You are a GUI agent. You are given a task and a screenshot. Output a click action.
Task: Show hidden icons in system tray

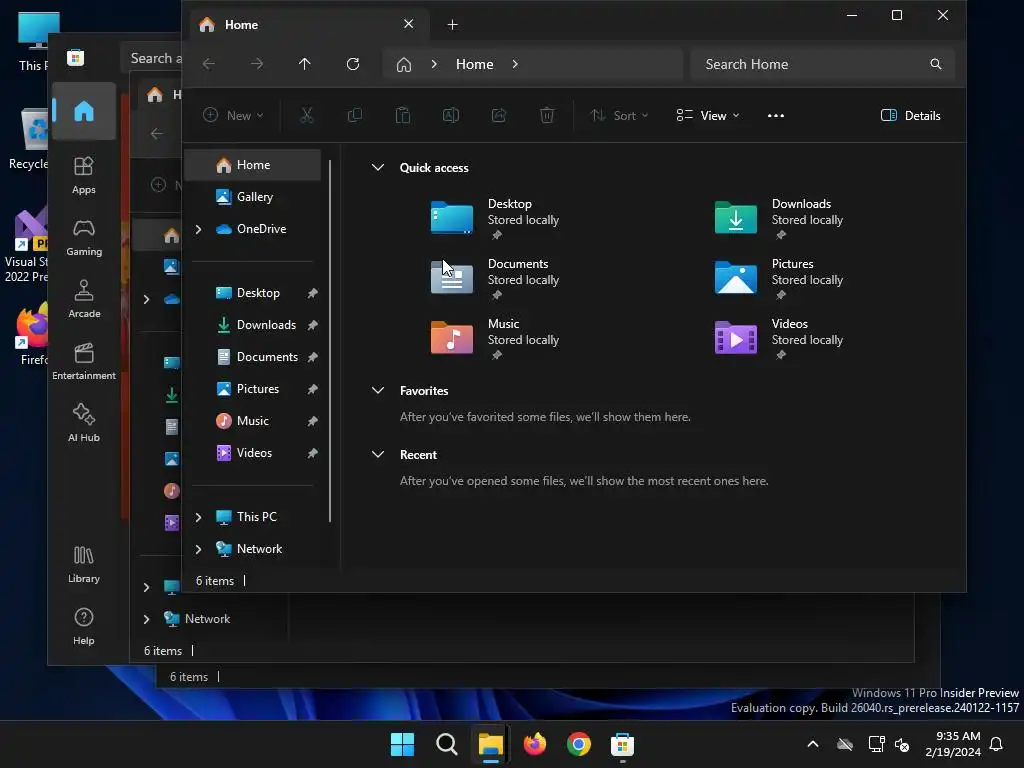point(813,744)
